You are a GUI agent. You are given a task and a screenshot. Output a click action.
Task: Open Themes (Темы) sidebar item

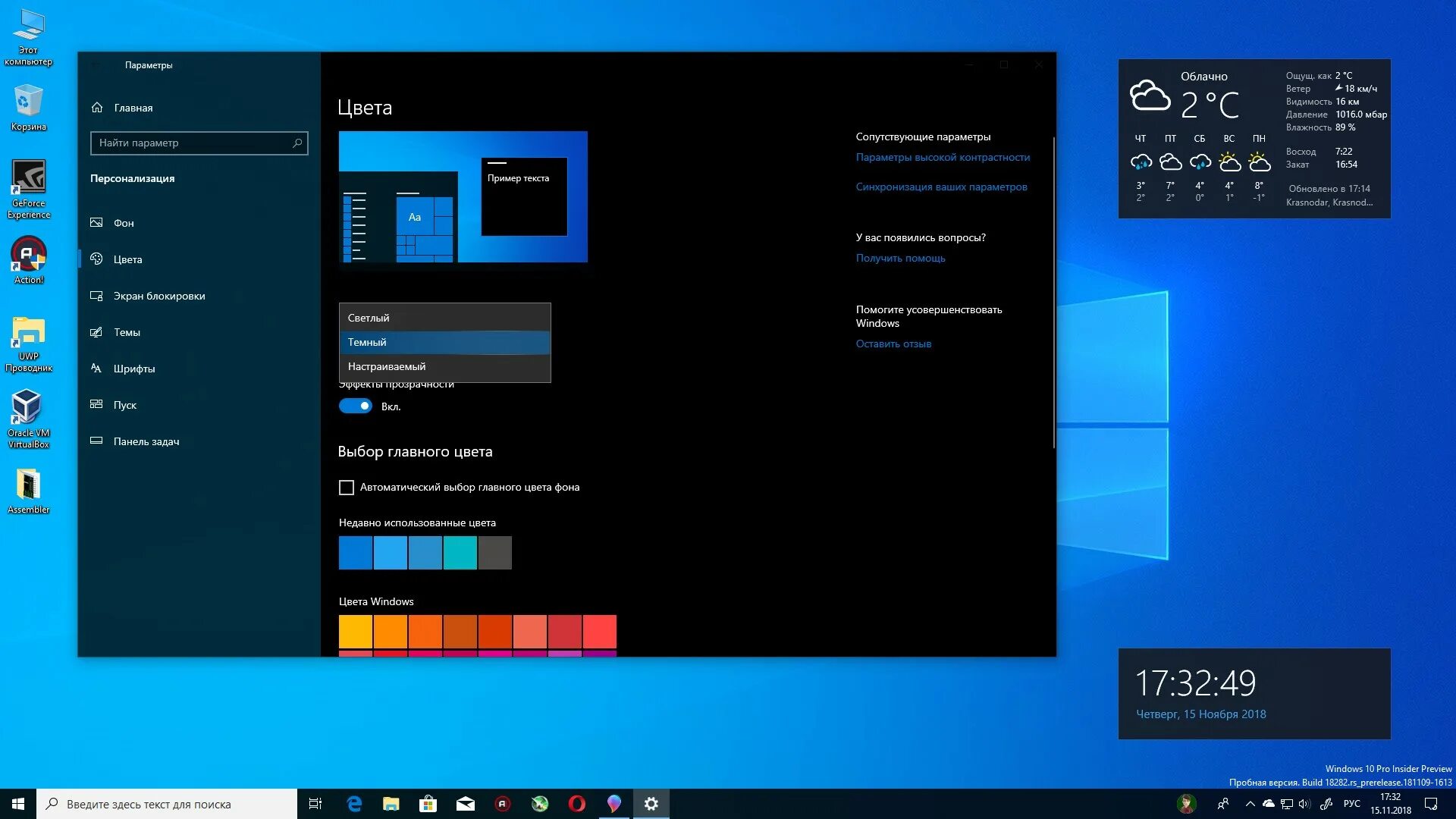coord(127,332)
